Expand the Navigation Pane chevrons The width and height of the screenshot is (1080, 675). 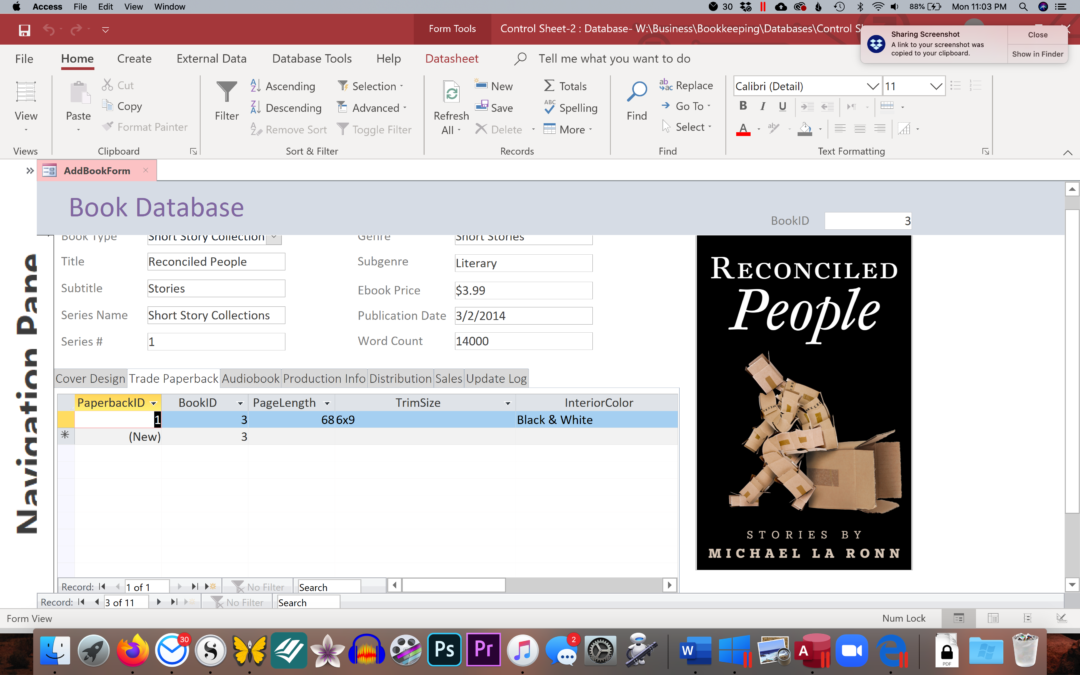[x=30, y=170]
